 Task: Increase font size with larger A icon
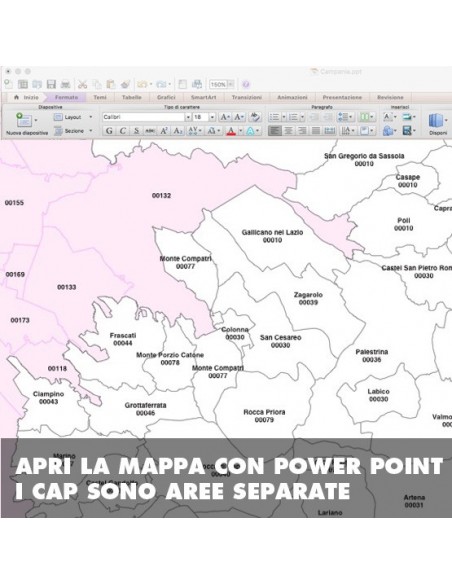(x=225, y=117)
